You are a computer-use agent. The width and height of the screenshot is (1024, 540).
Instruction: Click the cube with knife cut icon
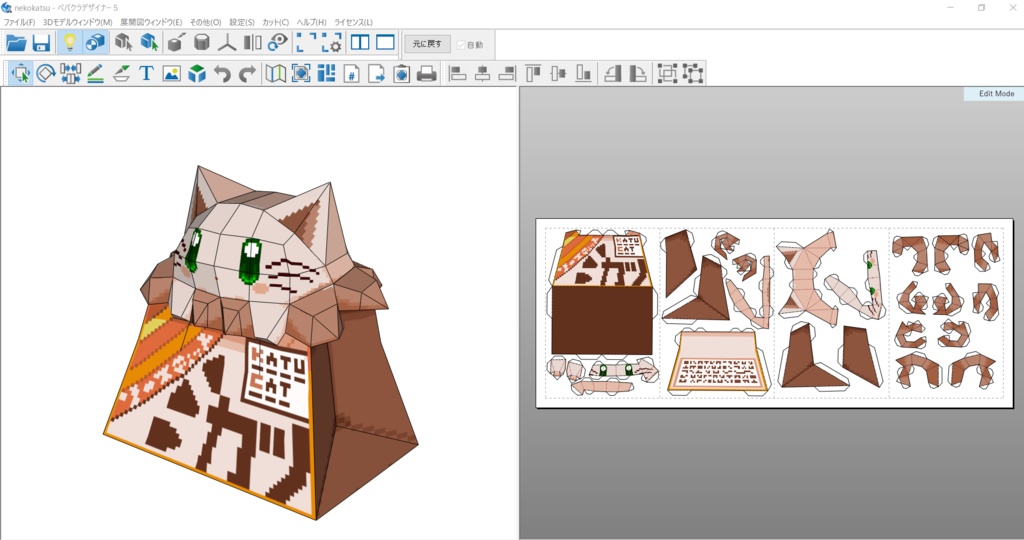(176, 43)
